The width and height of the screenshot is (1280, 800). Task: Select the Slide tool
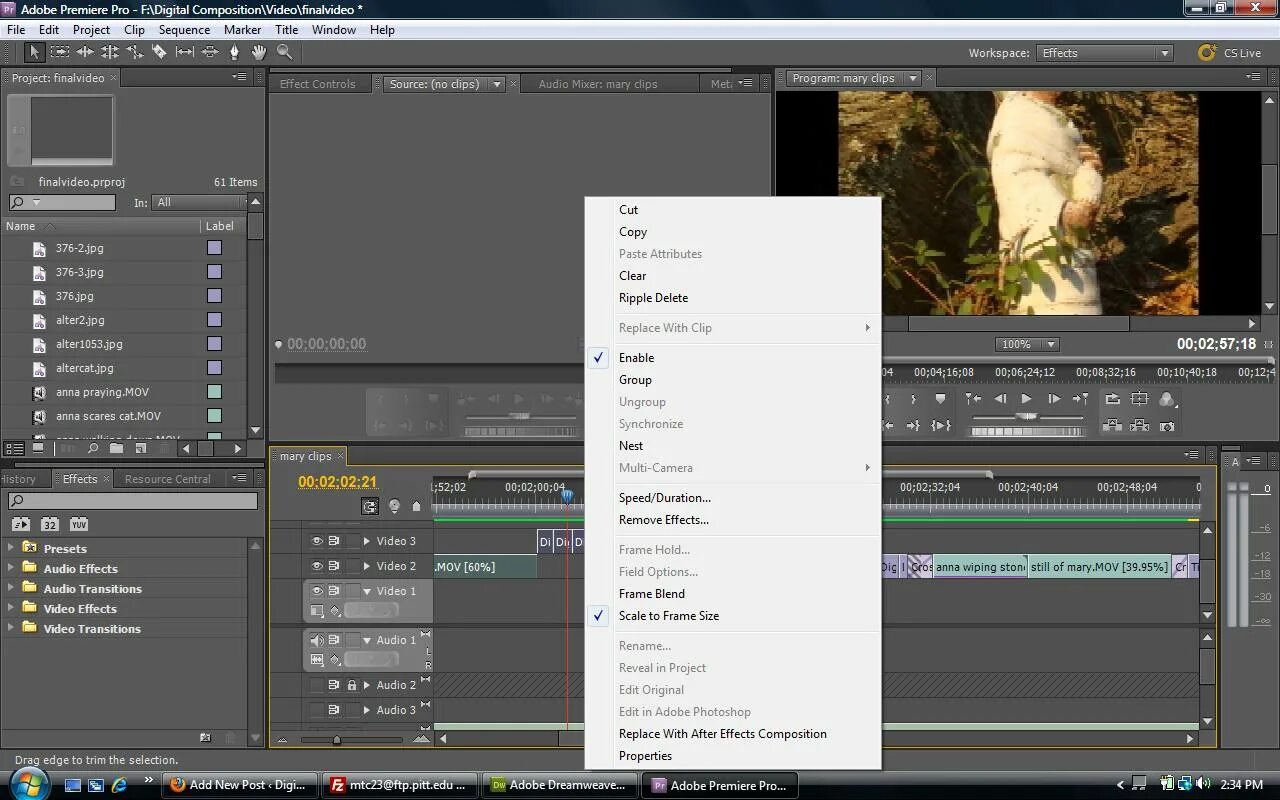point(210,52)
